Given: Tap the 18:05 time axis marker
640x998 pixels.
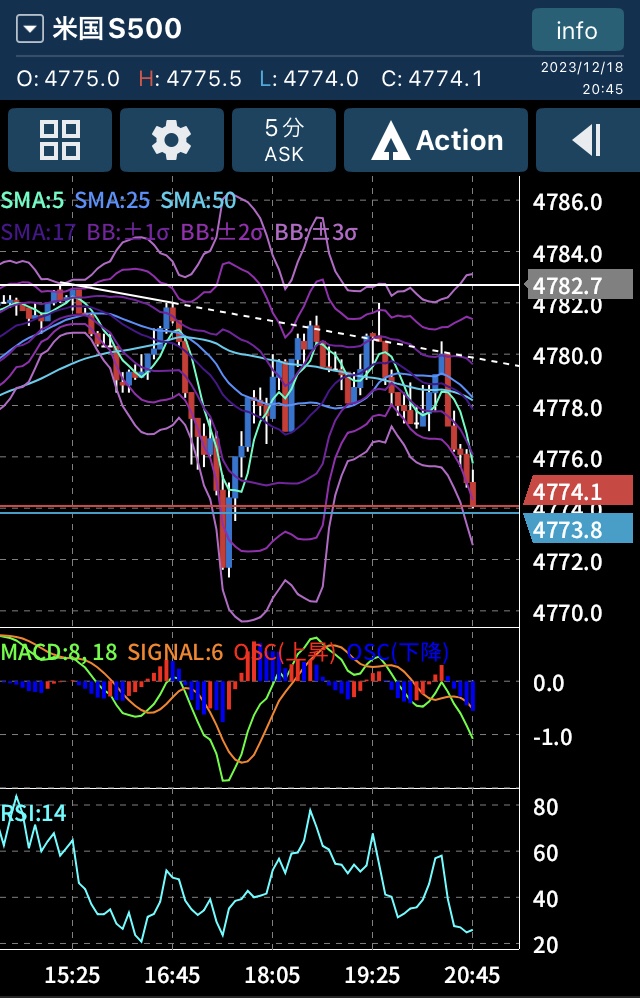Looking at the screenshot, I should [x=272, y=973].
